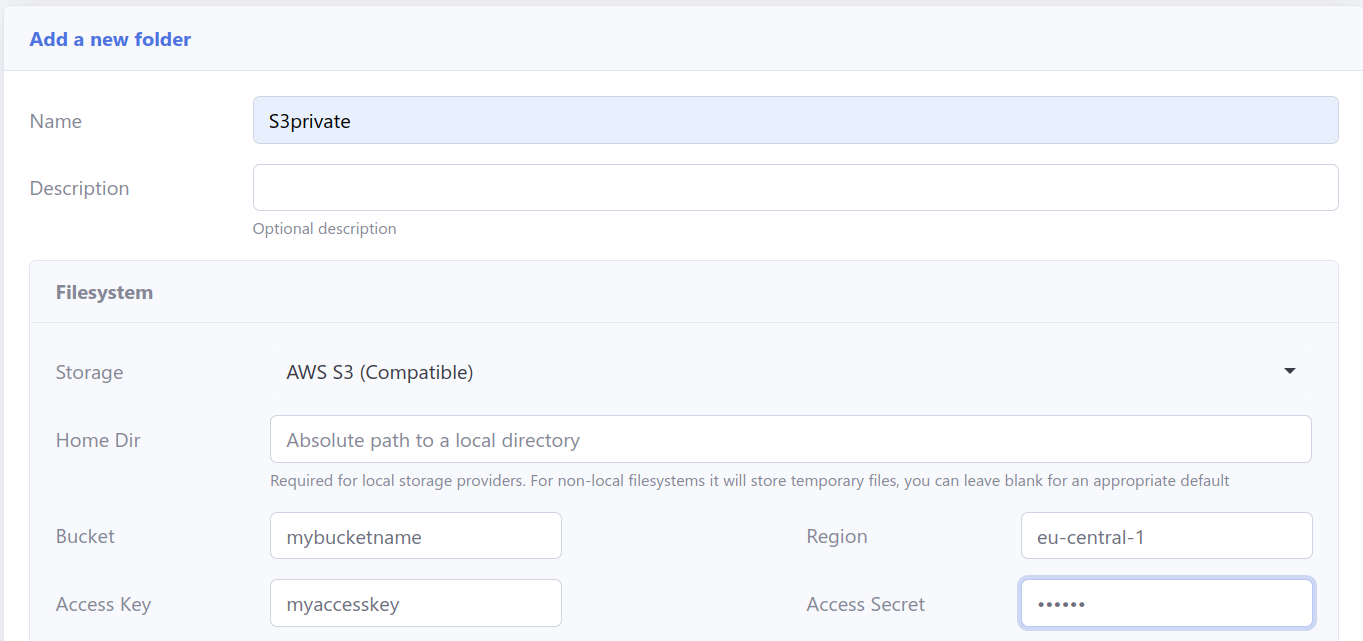Focus the empty Description input box
The height and width of the screenshot is (641, 1363).
coord(795,188)
